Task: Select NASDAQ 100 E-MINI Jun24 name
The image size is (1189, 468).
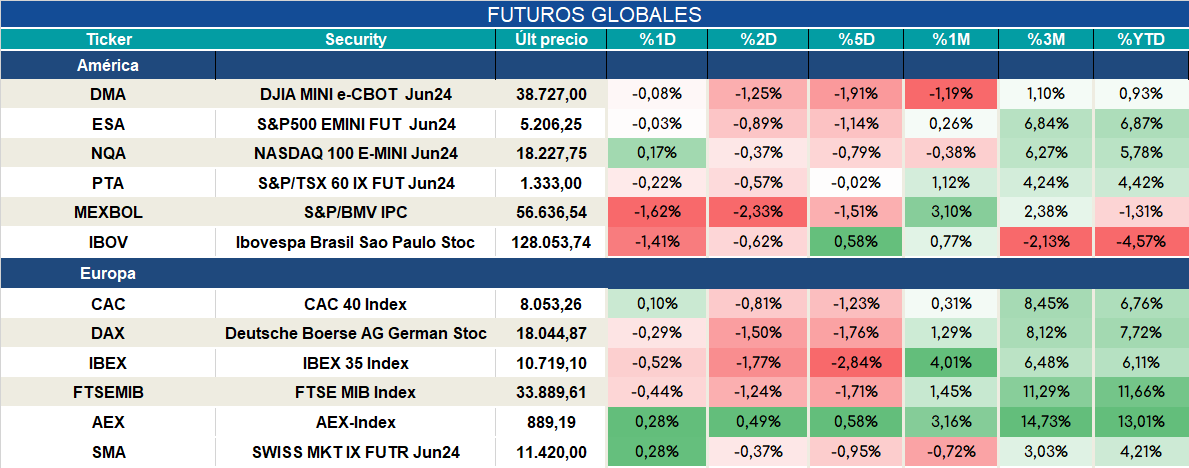Action: click(356, 153)
